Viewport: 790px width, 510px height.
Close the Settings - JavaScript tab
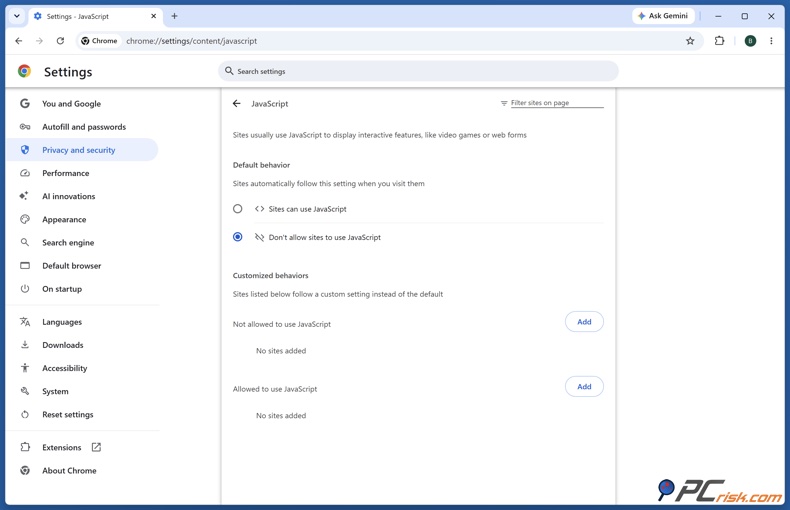[x=154, y=16]
